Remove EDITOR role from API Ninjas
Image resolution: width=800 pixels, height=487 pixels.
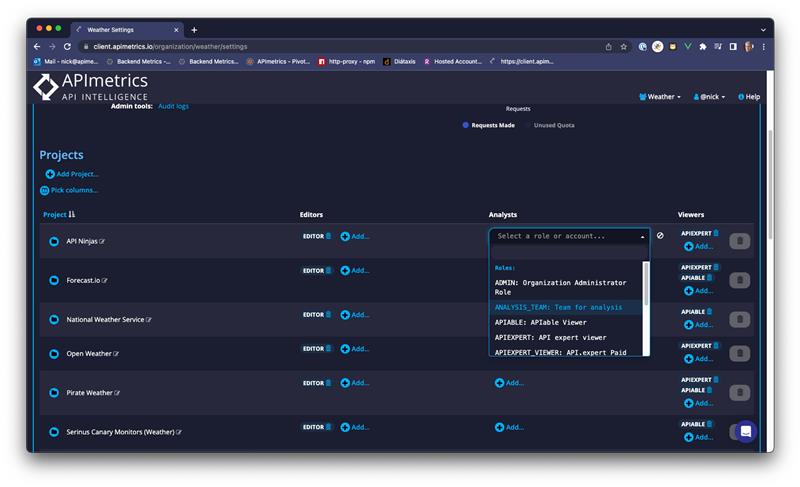(x=329, y=236)
